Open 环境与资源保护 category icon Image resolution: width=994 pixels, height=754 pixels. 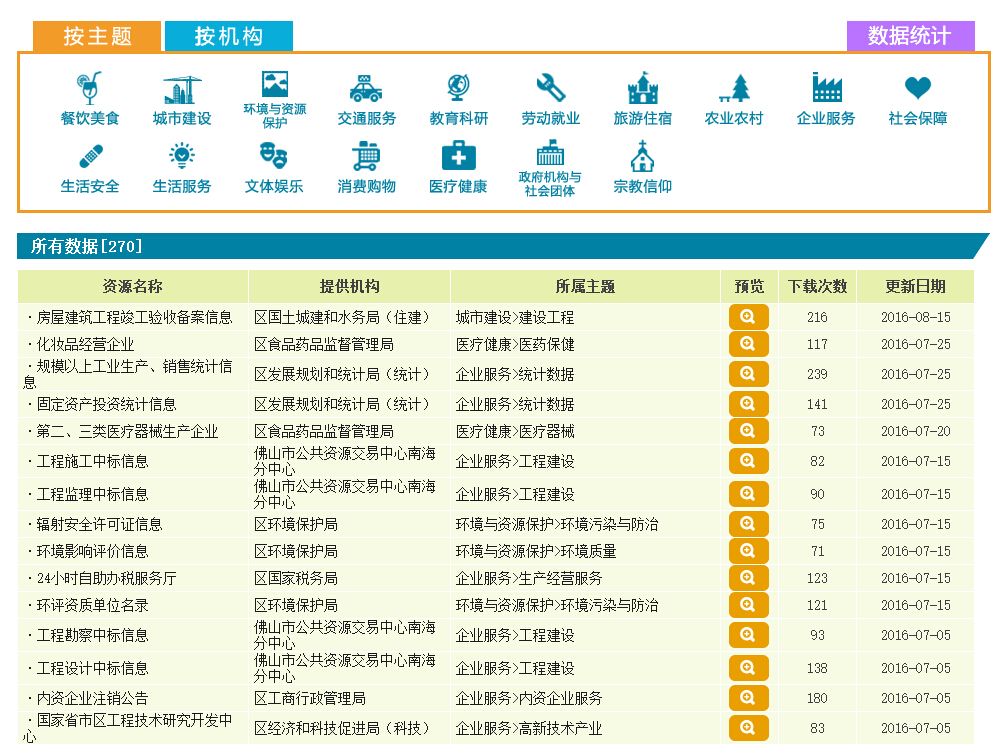pyautogui.click(x=275, y=84)
